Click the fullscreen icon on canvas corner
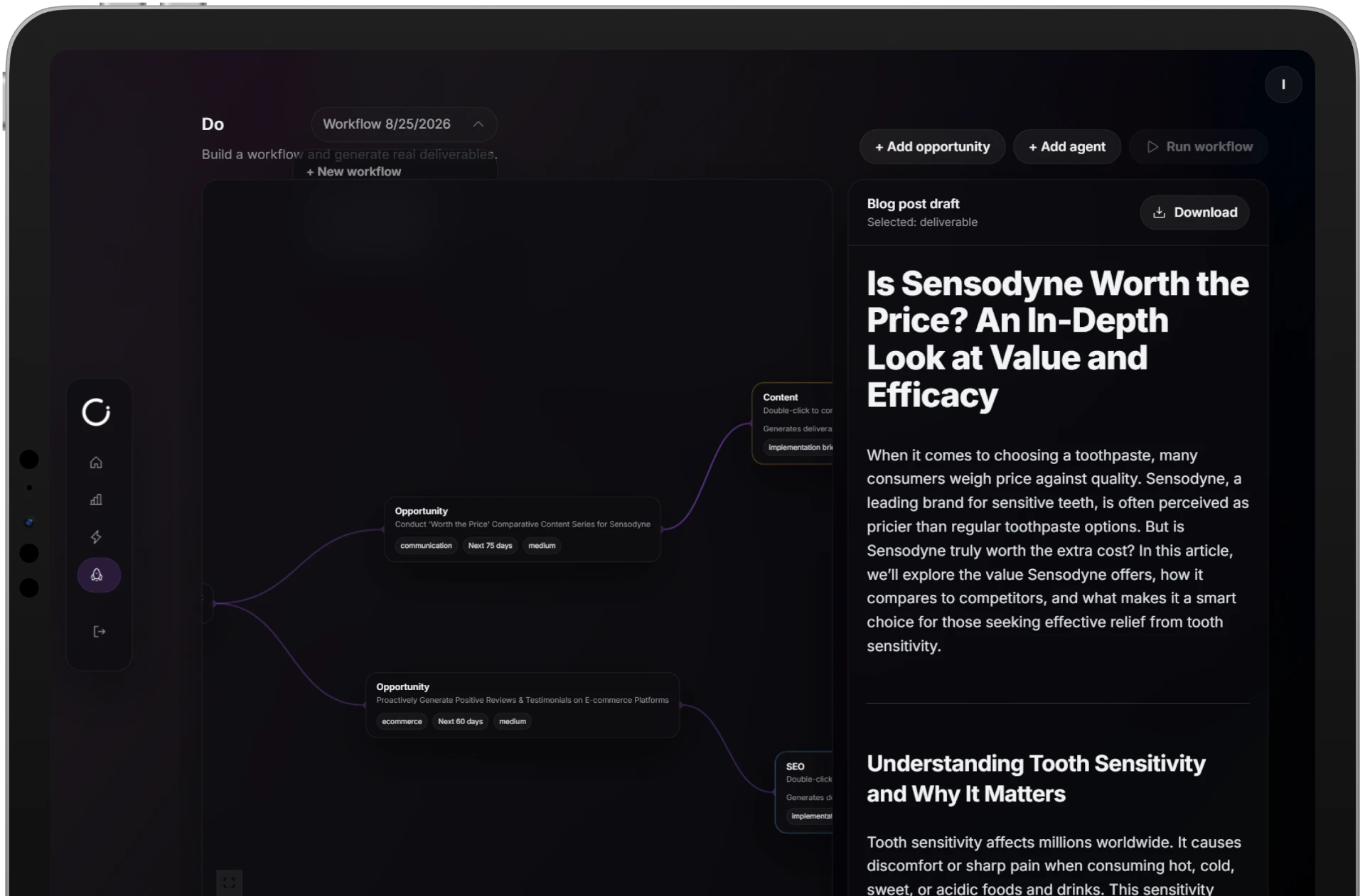The height and width of the screenshot is (896, 1365). point(229,882)
